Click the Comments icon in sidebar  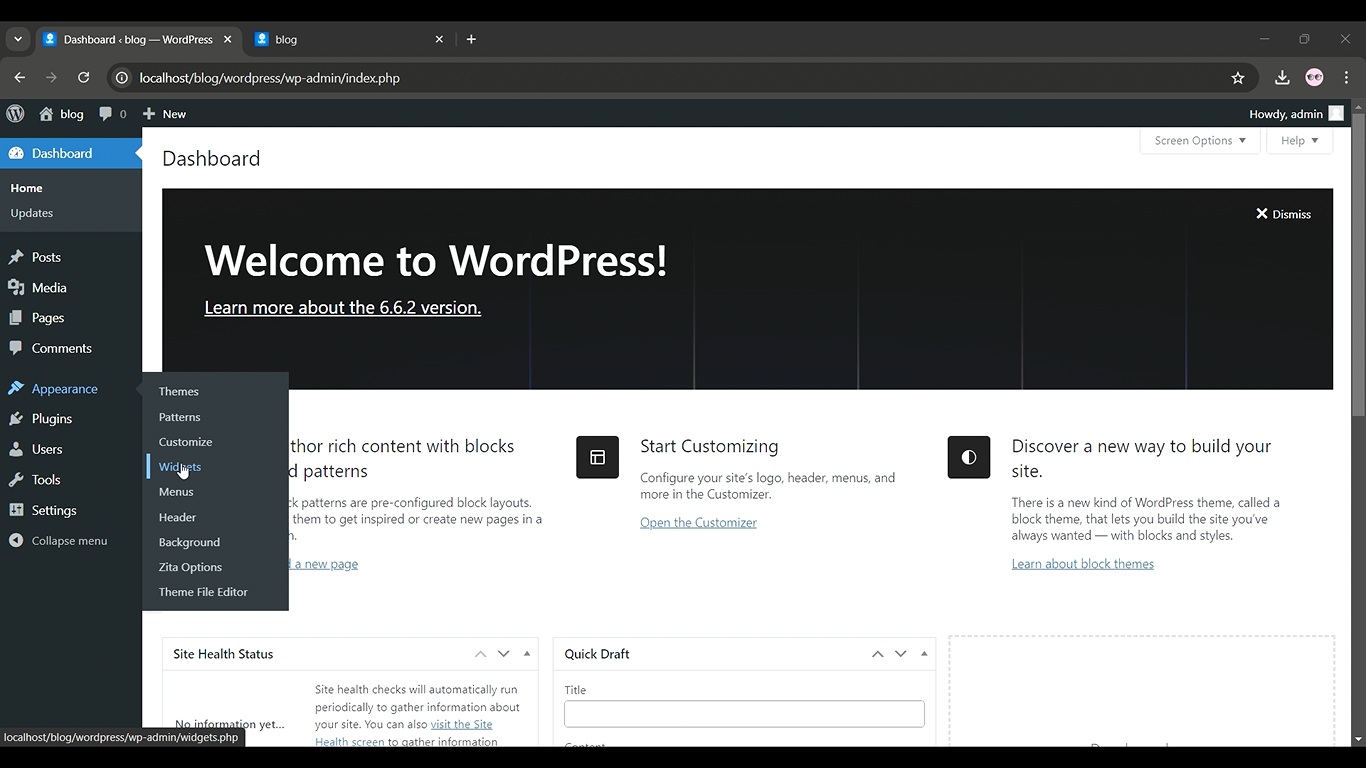(x=16, y=348)
